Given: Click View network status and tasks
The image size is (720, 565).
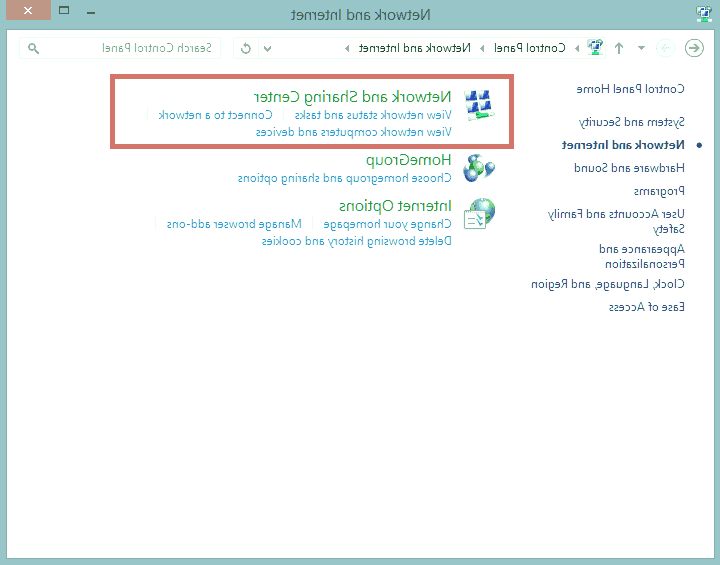Looking at the screenshot, I should (373, 115).
